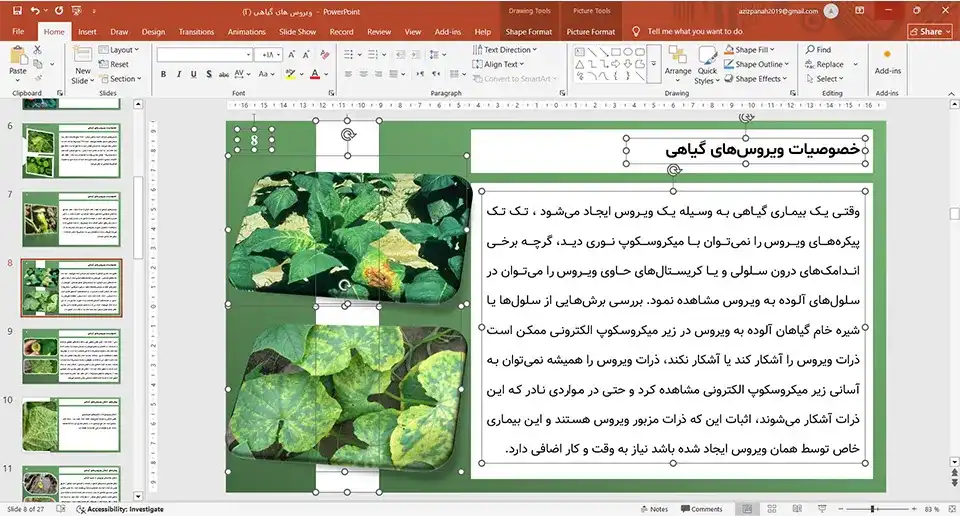Switch to the Transitions tab

tap(197, 31)
